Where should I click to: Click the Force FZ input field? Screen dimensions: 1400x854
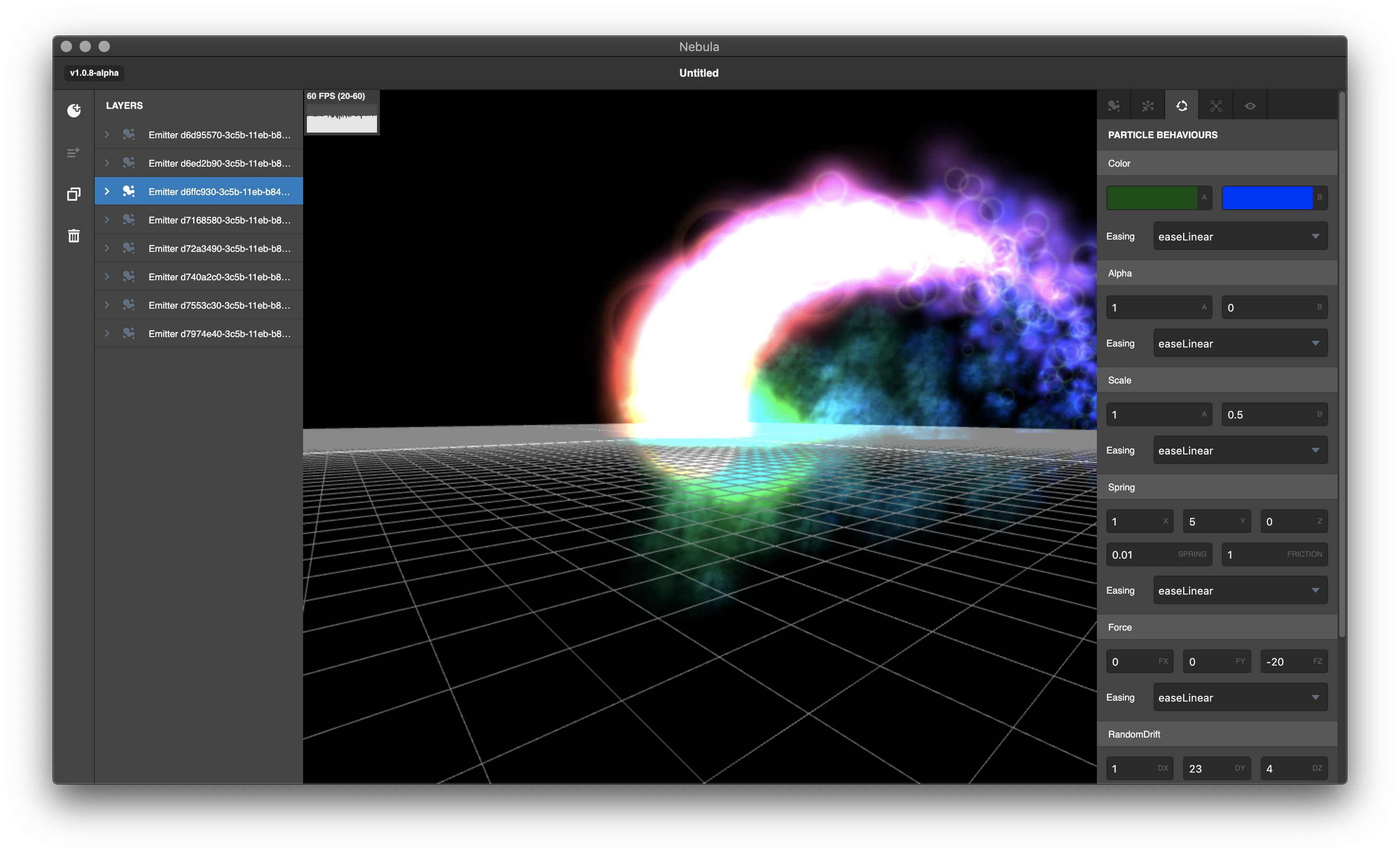click(x=1287, y=661)
